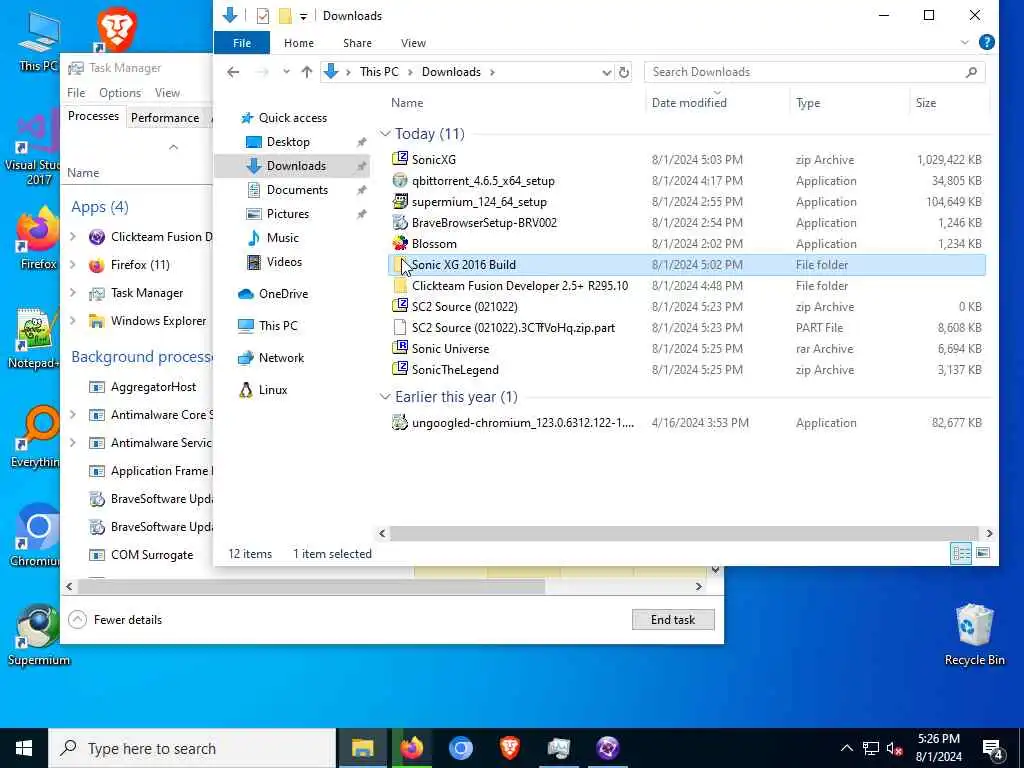The image size is (1024, 768).
Task: Select the Clickteam Fusion Developer 2.5+ folder icon
Action: tap(400, 285)
